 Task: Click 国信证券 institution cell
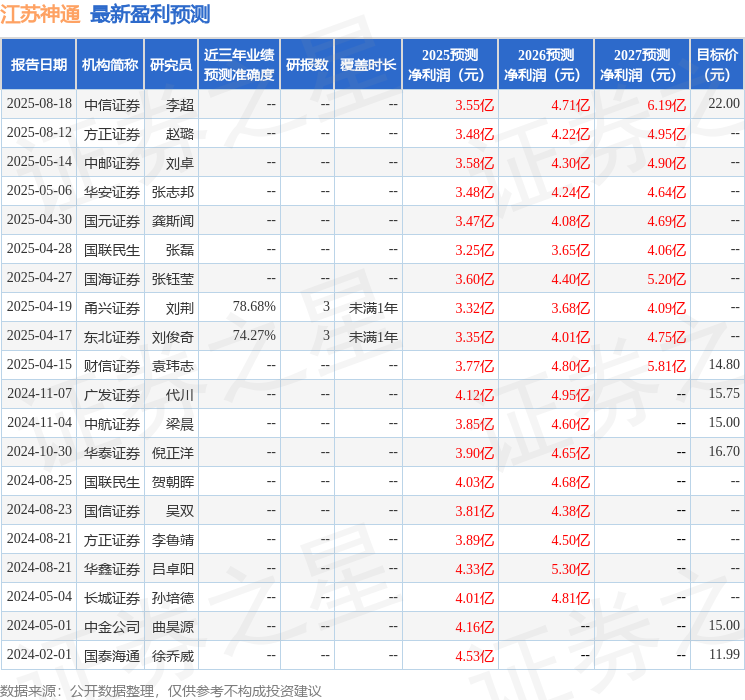112,510
